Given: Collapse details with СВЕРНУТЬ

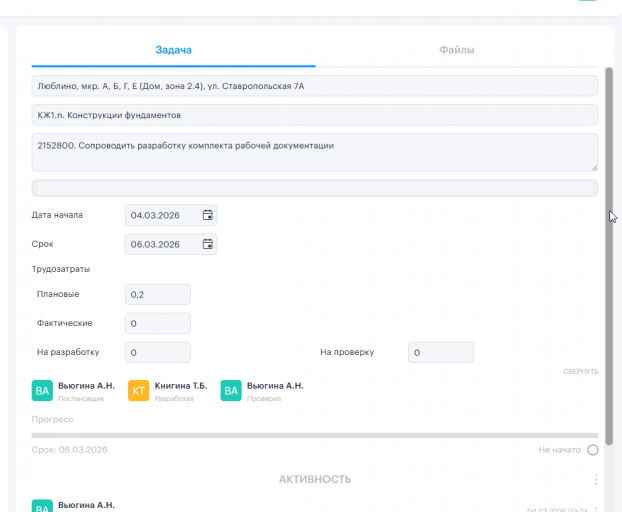Looking at the screenshot, I should [580, 372].
